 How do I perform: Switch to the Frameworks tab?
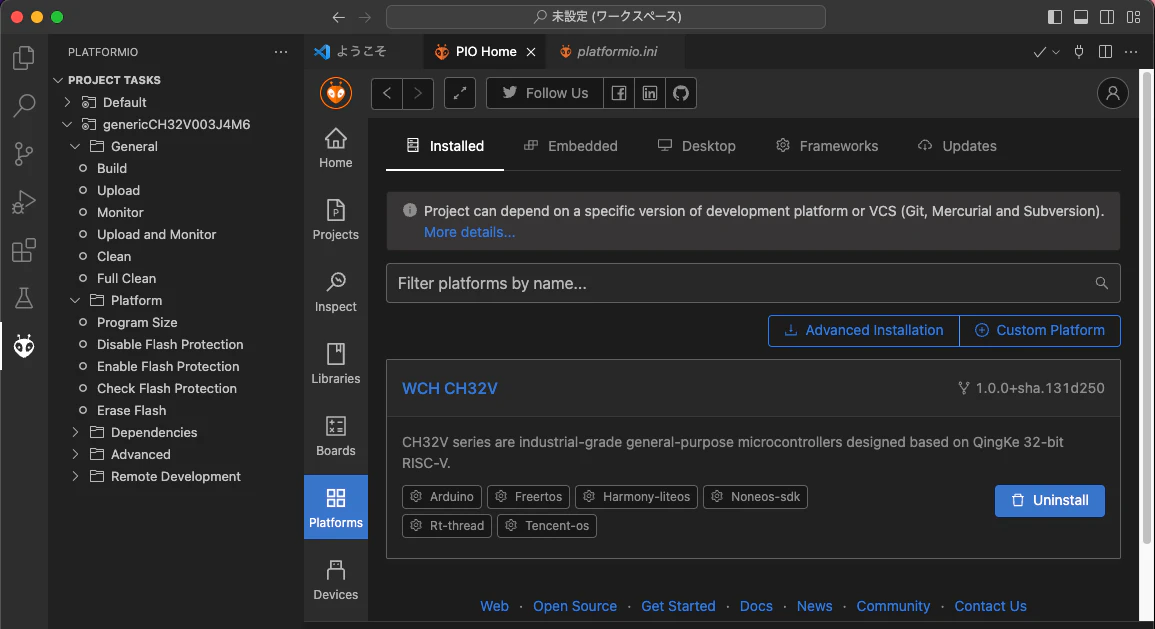[826, 146]
